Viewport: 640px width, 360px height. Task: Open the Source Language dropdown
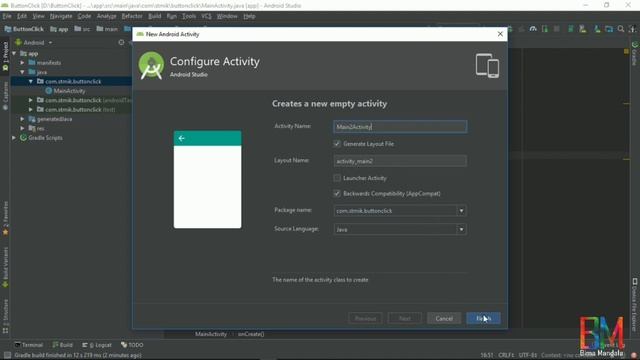pyautogui.click(x=461, y=229)
